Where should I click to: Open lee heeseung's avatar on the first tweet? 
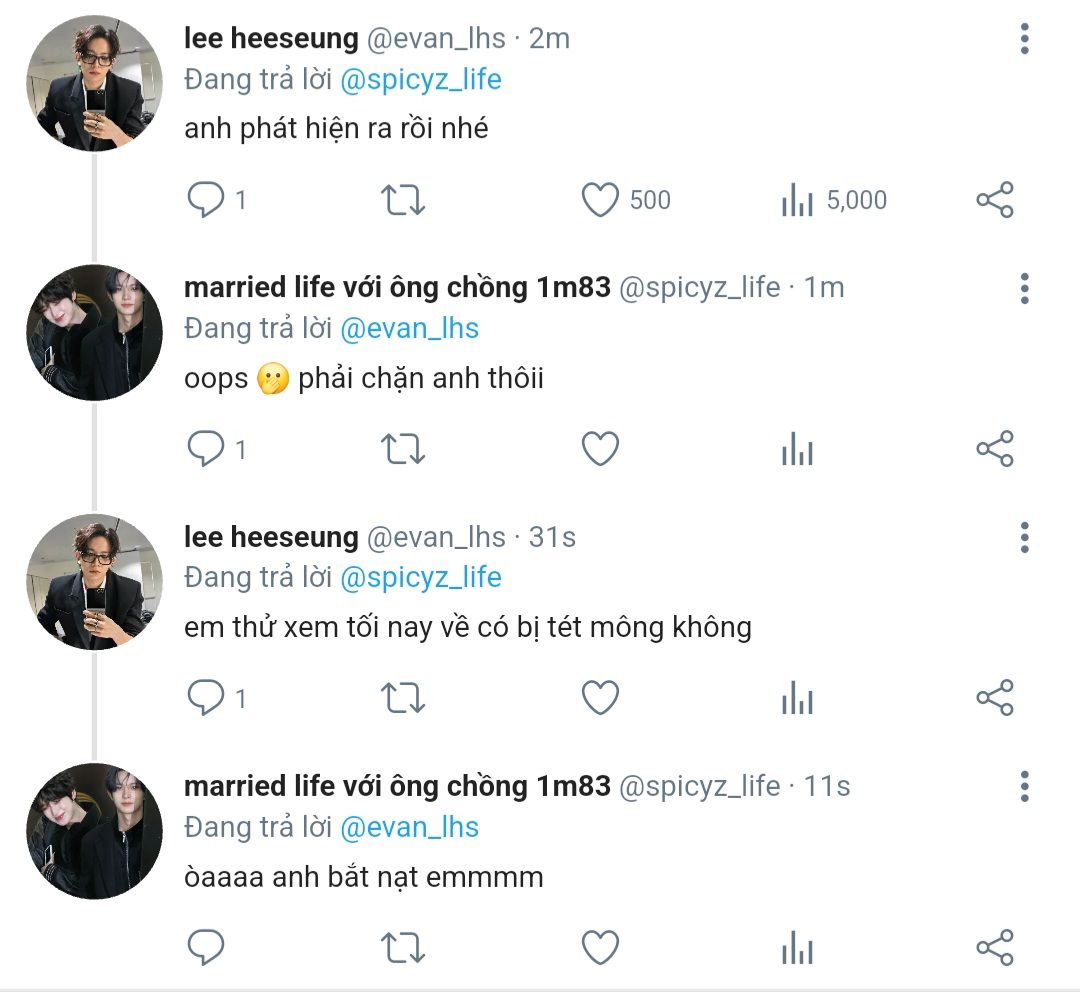(94, 83)
